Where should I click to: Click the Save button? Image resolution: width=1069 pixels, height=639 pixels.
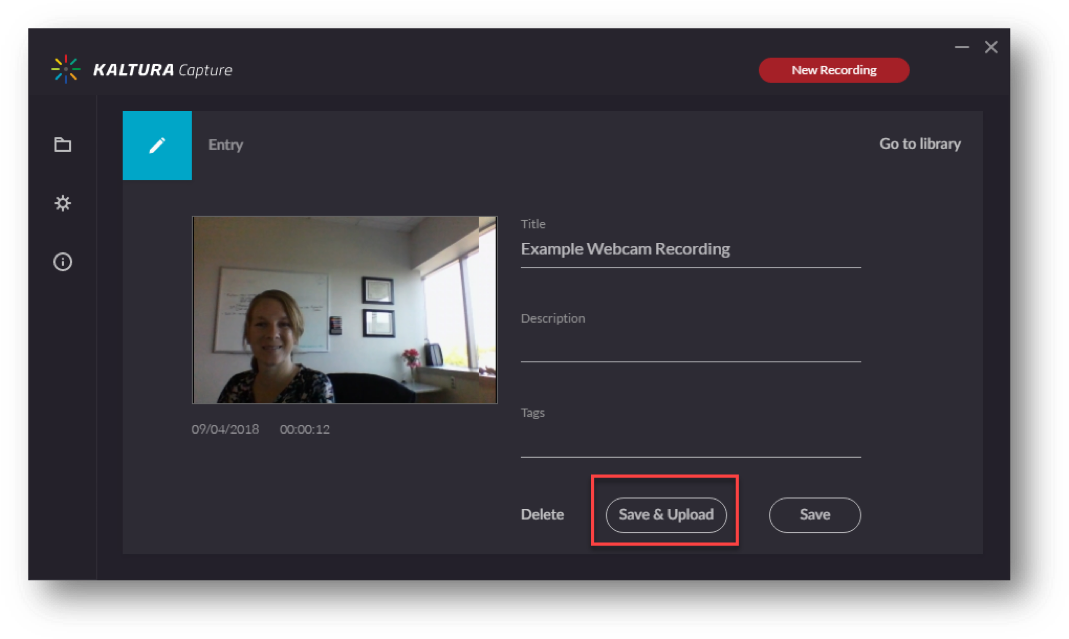[x=815, y=515]
